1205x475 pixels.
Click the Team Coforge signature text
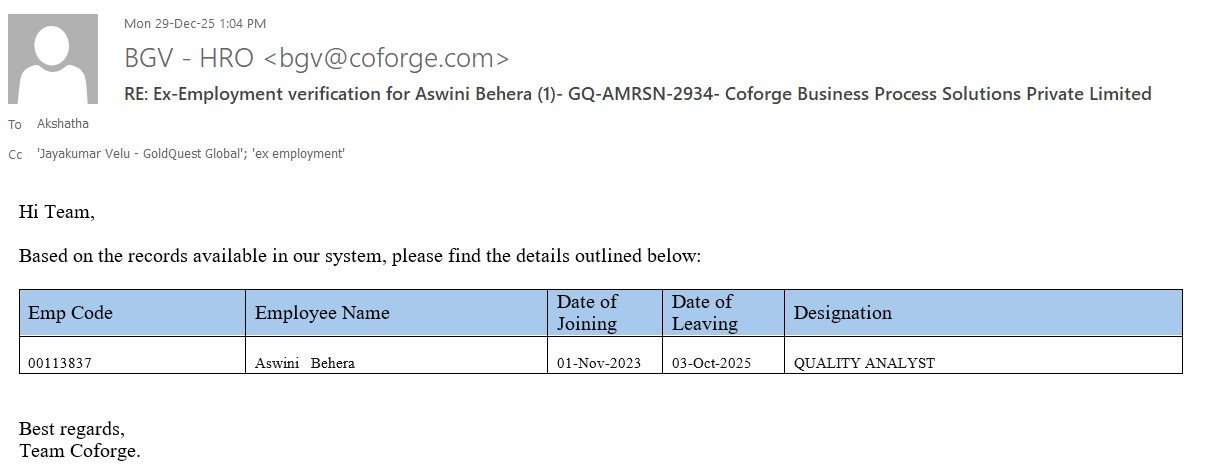[80, 451]
